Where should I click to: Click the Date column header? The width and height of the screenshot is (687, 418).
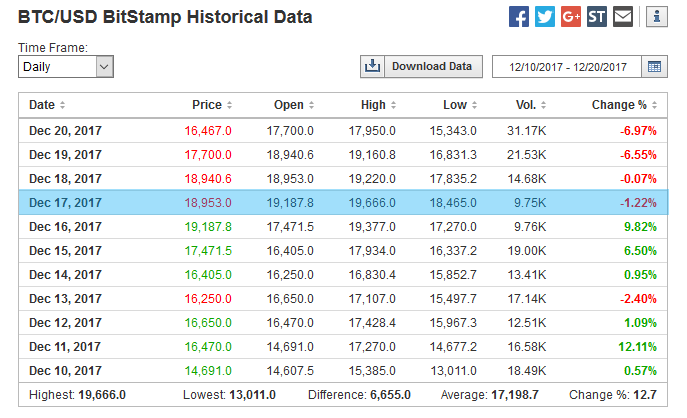pos(42,105)
